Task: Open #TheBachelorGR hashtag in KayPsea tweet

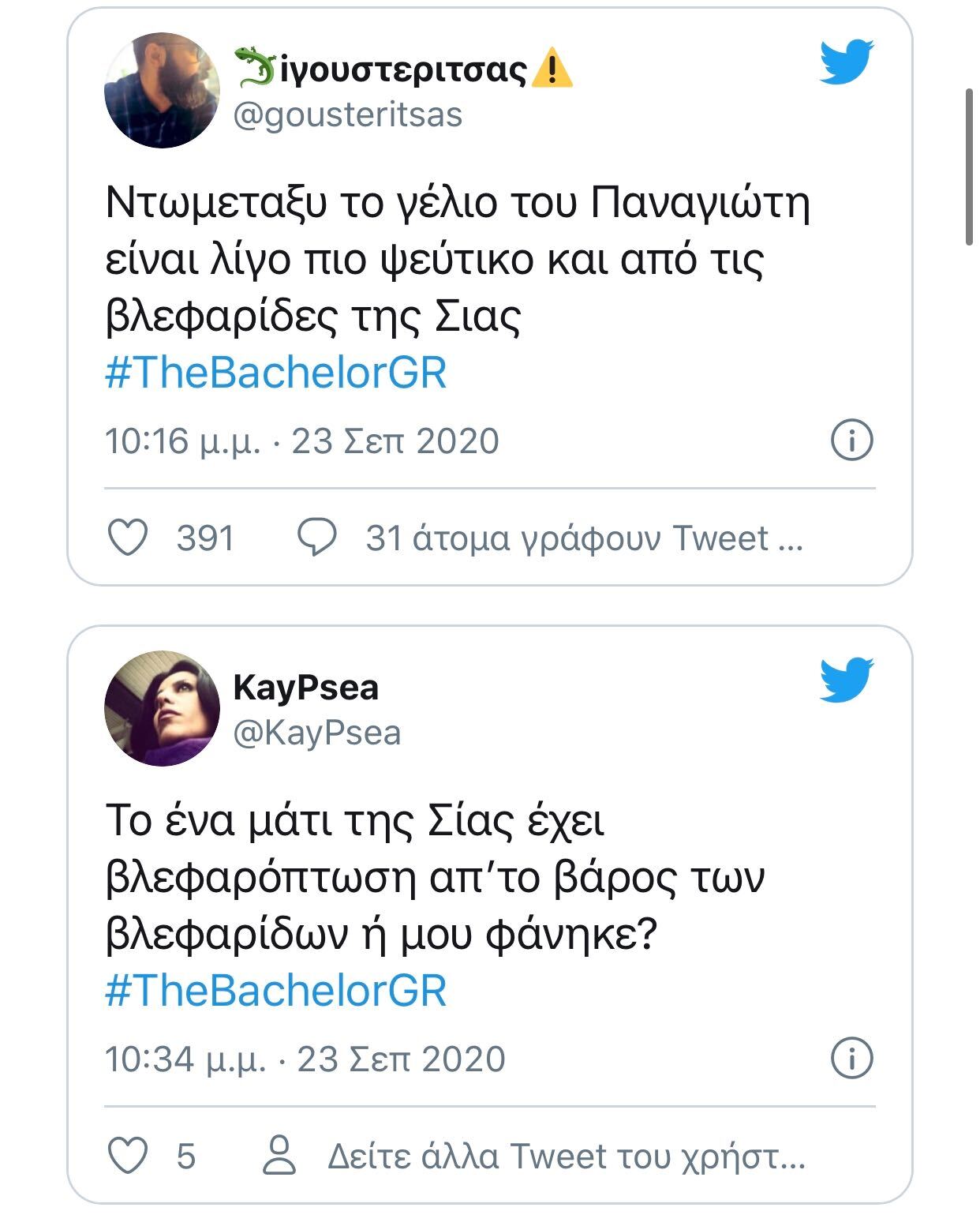Action: point(276,991)
